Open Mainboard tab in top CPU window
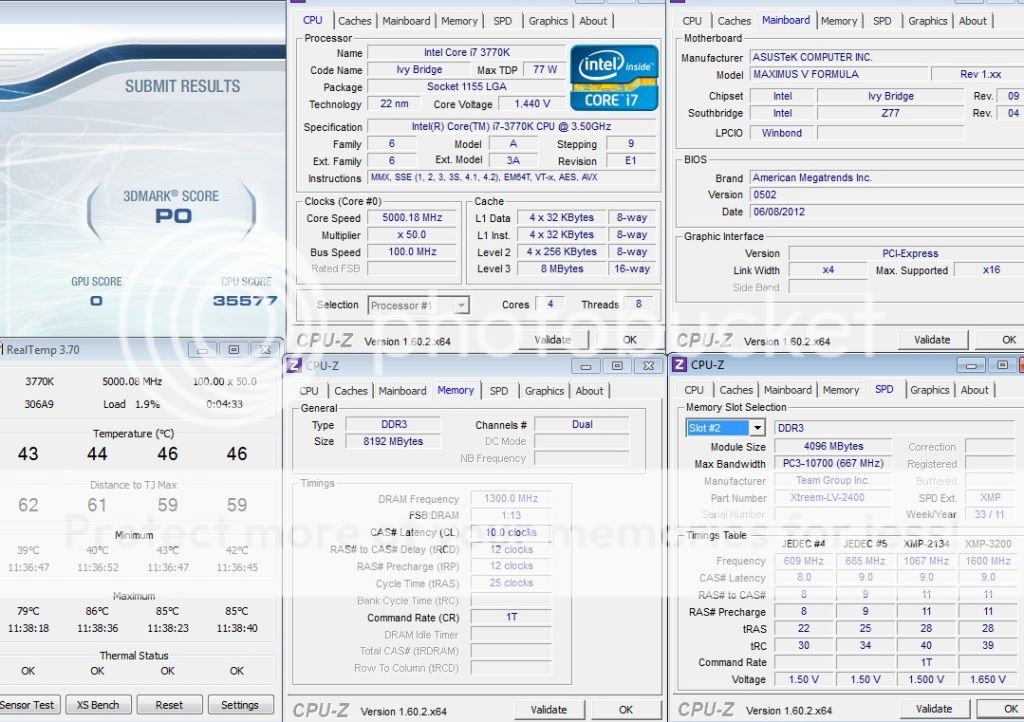 (x=406, y=21)
